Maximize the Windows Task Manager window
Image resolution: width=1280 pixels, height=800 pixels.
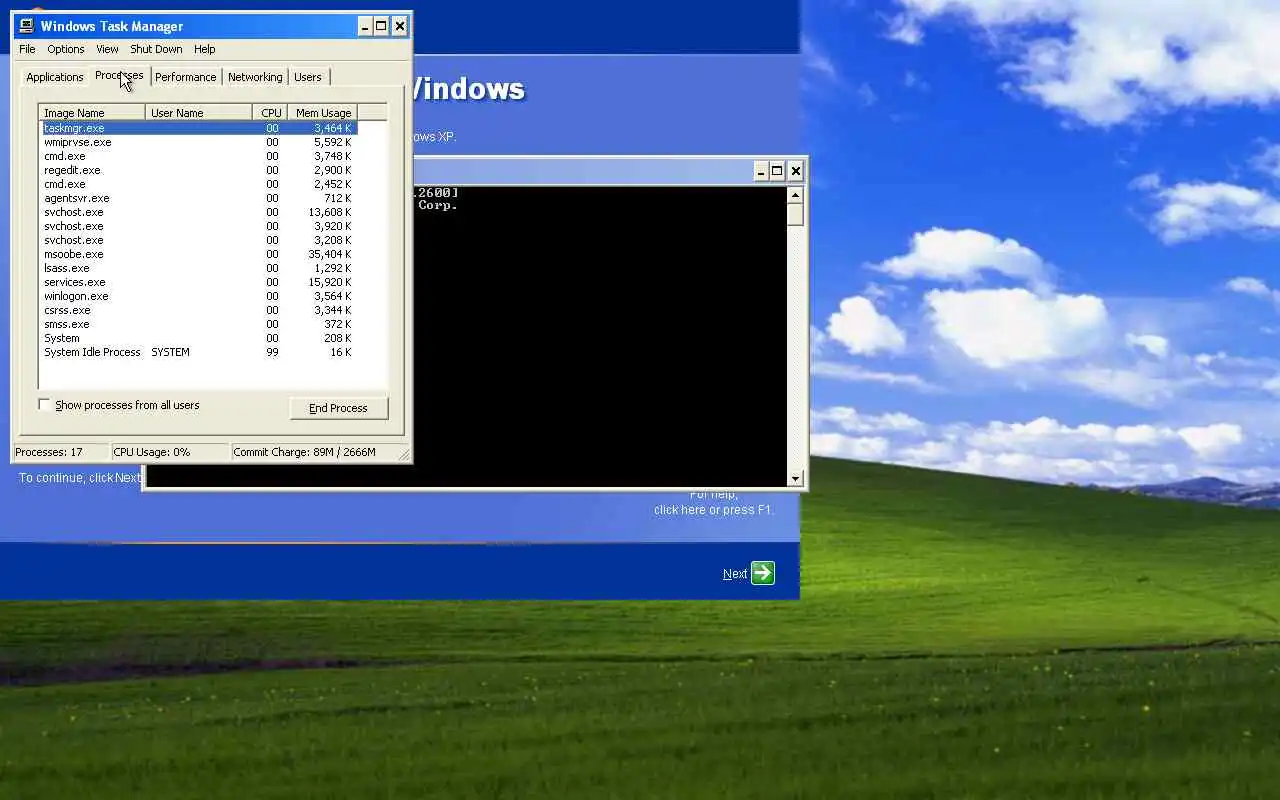click(x=381, y=26)
